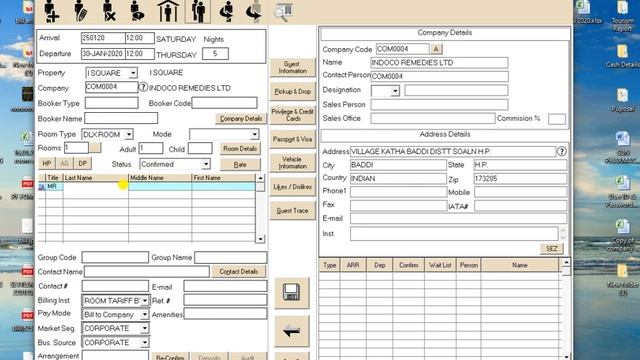
Task: Click the Arrival date field
Action: pos(103,38)
